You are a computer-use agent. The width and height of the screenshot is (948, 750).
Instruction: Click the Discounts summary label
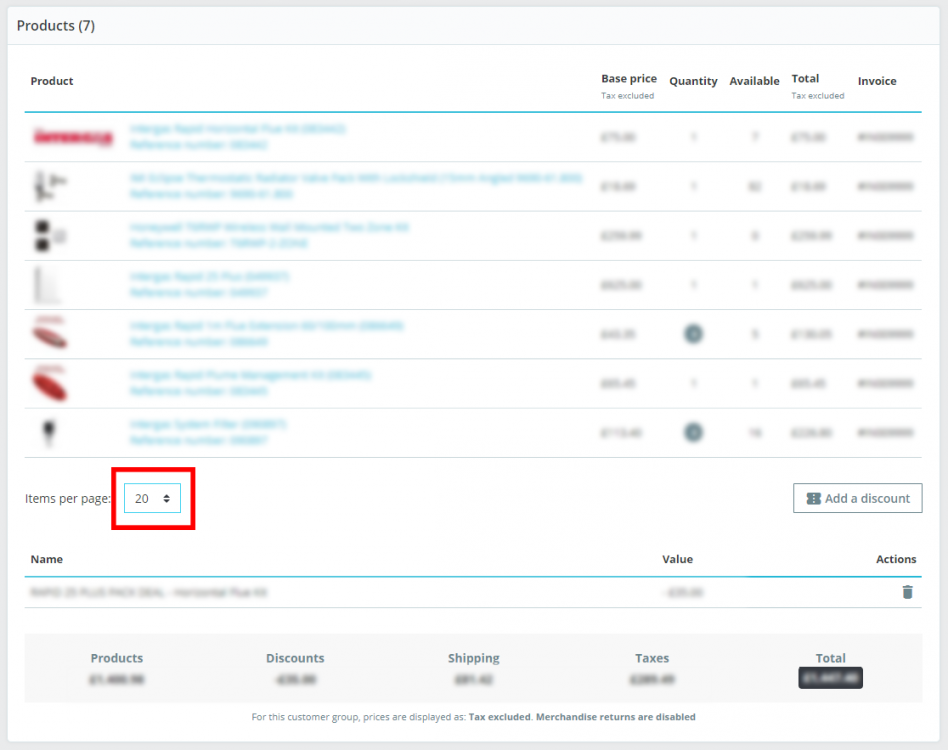click(x=295, y=658)
